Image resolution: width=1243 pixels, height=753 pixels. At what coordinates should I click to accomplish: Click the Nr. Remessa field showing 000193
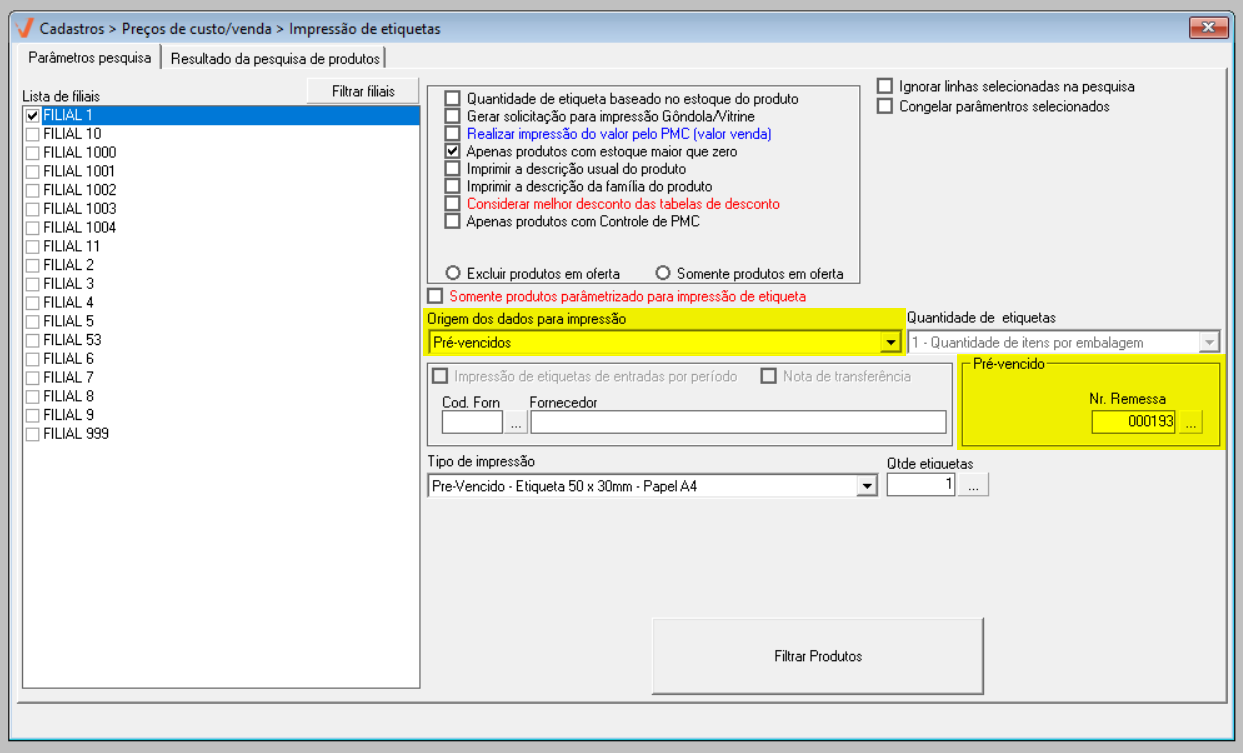click(1134, 422)
